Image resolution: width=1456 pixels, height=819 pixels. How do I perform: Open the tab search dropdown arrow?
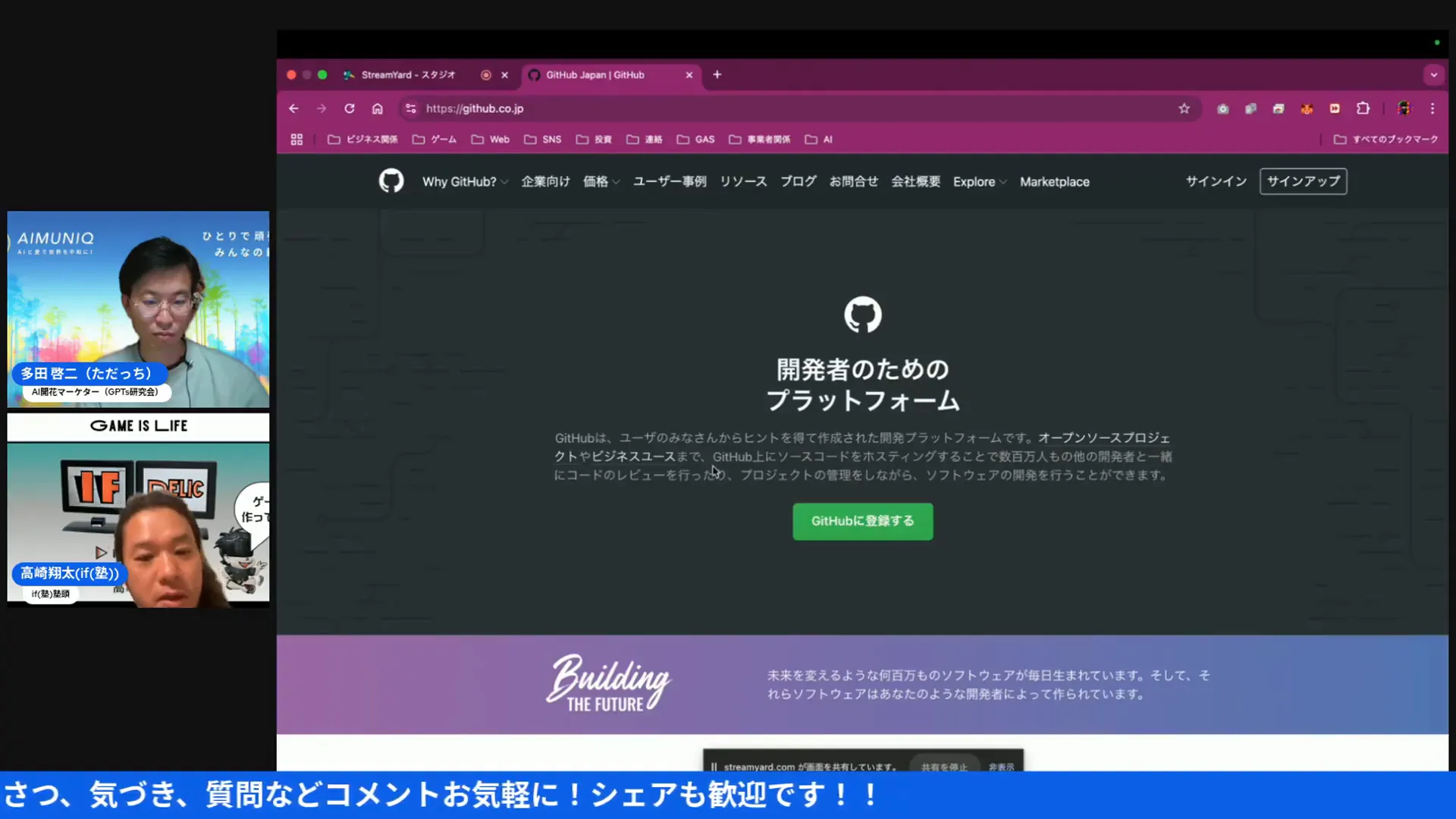point(1433,75)
